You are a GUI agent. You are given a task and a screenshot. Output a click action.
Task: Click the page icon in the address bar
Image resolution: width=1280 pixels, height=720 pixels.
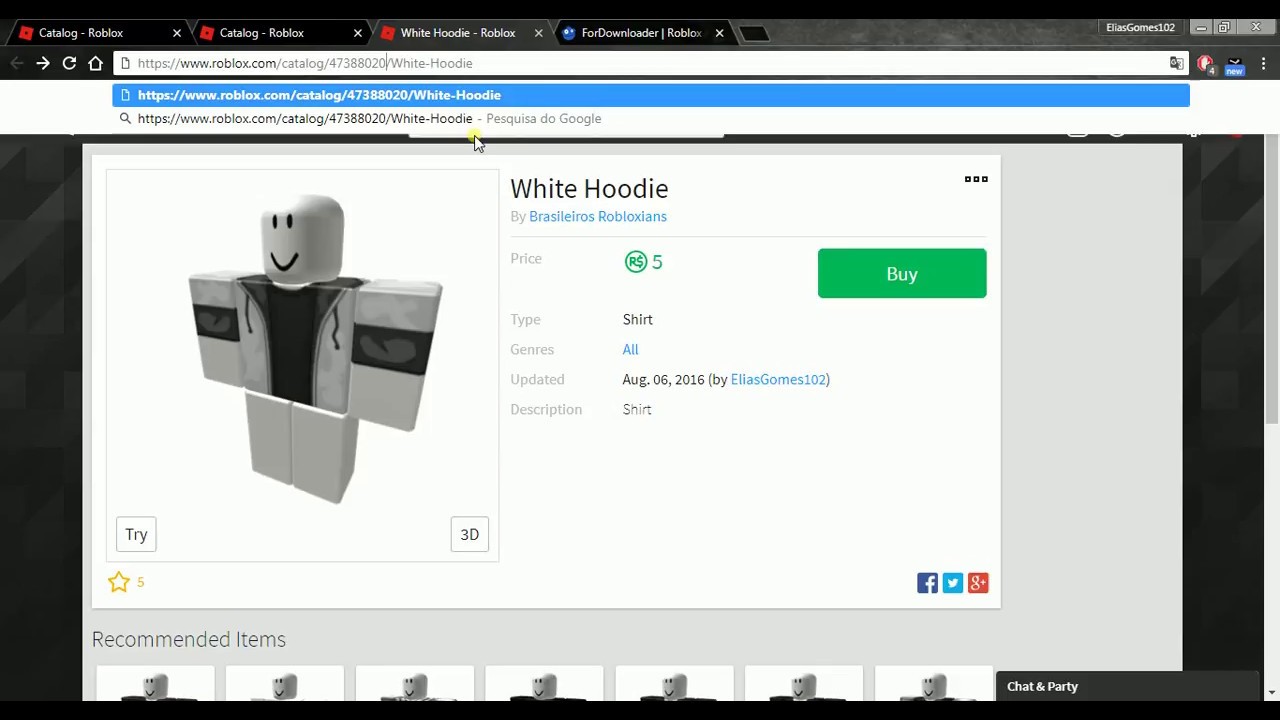click(125, 63)
